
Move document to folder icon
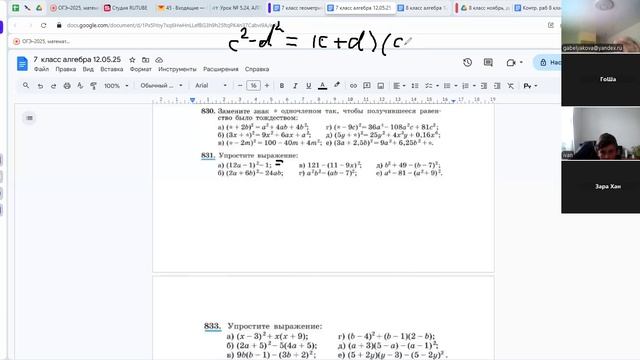click(x=145, y=60)
